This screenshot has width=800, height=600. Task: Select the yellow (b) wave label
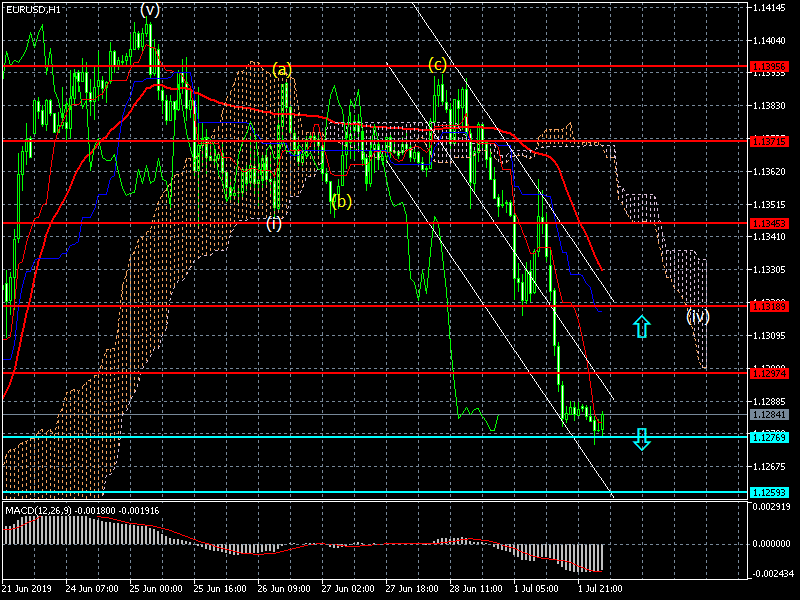pos(341,201)
